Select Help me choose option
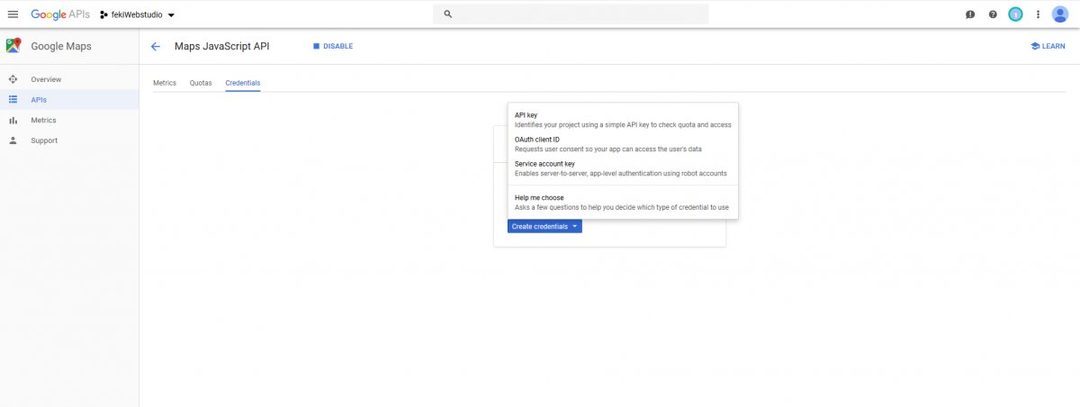The image size is (1080, 407). (623, 202)
